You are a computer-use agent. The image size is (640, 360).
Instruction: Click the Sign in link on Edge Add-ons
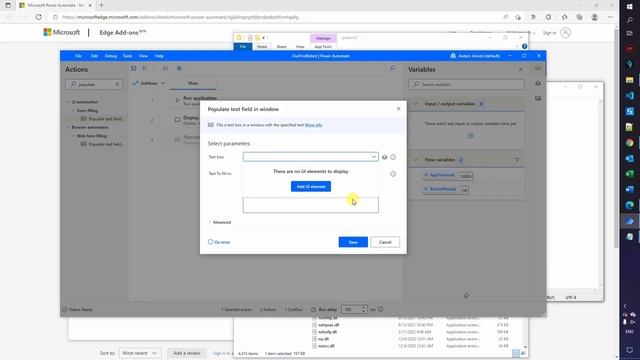[x=549, y=33]
